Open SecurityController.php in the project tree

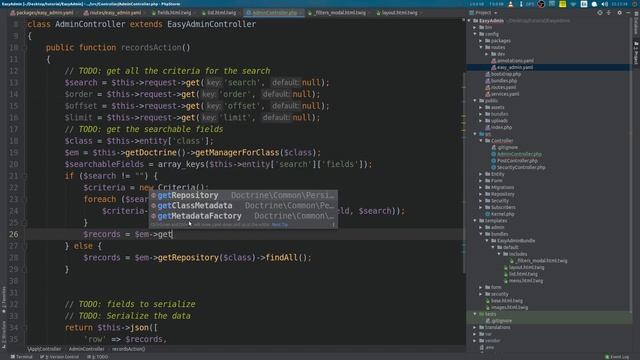518,167
